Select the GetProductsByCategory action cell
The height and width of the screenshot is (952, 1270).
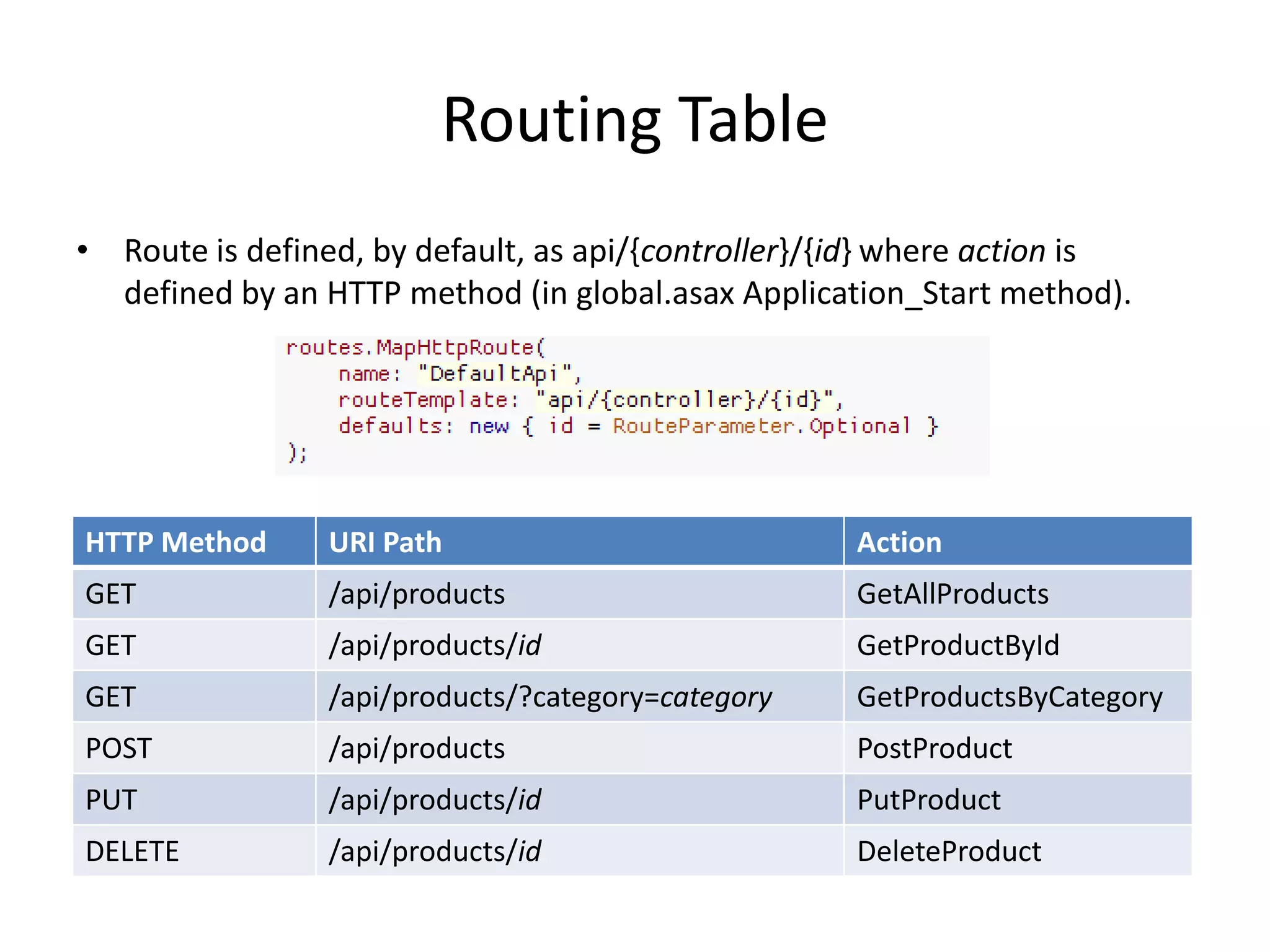(1009, 697)
